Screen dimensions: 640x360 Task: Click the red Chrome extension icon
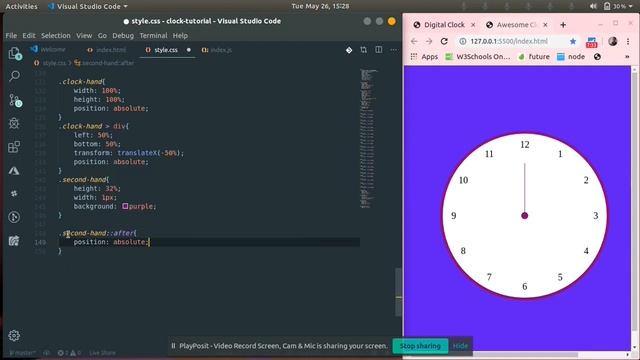(591, 42)
